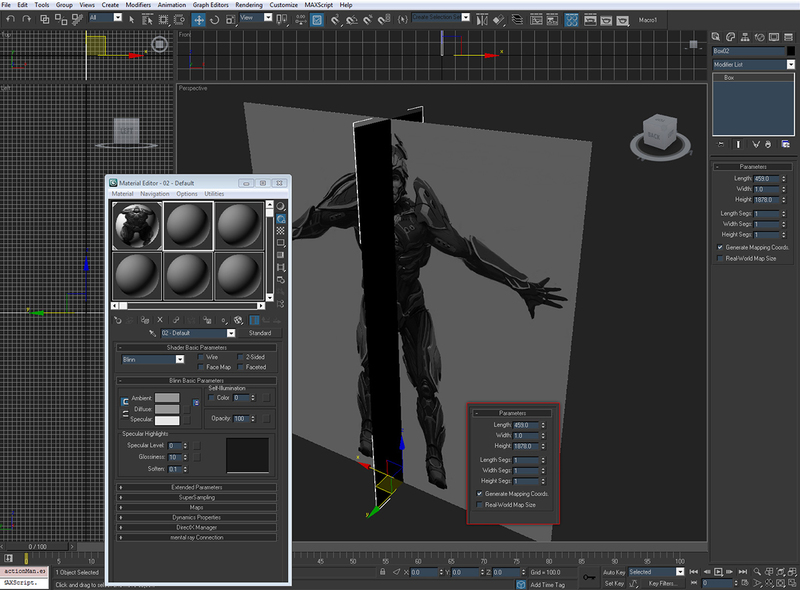800x590 pixels.
Task: Click the Redo arrow icon
Action: [x=27, y=19]
